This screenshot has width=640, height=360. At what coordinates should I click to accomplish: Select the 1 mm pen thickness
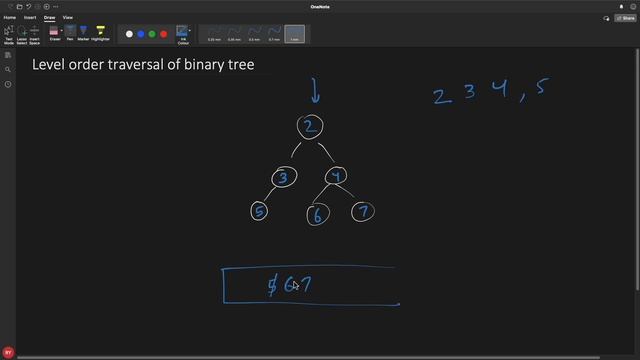click(294, 34)
